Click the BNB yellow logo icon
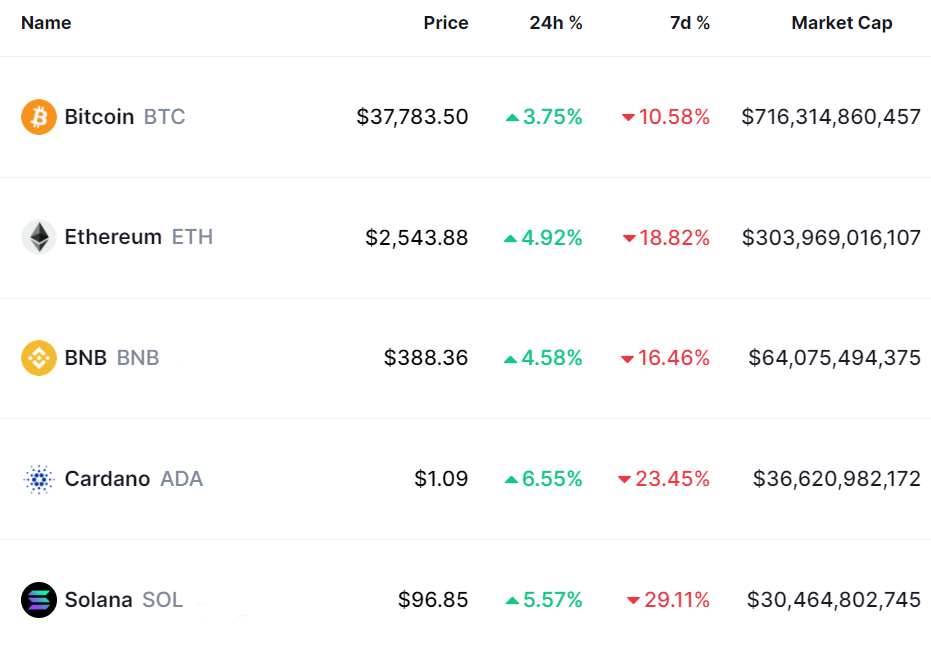 pyautogui.click(x=39, y=358)
